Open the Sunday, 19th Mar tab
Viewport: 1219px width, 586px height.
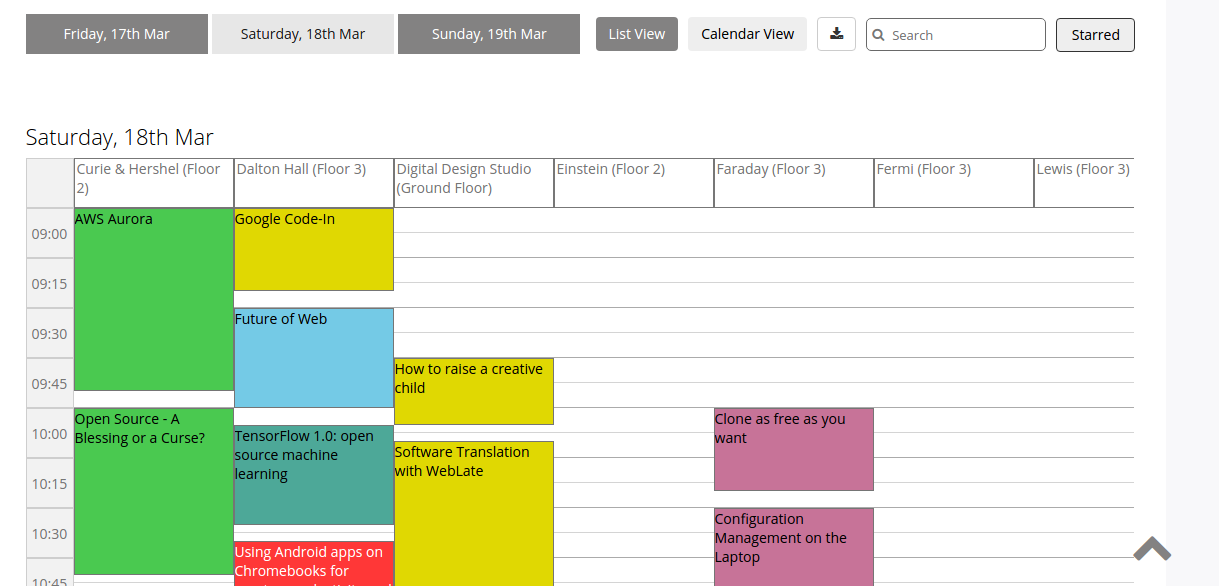tap(489, 34)
